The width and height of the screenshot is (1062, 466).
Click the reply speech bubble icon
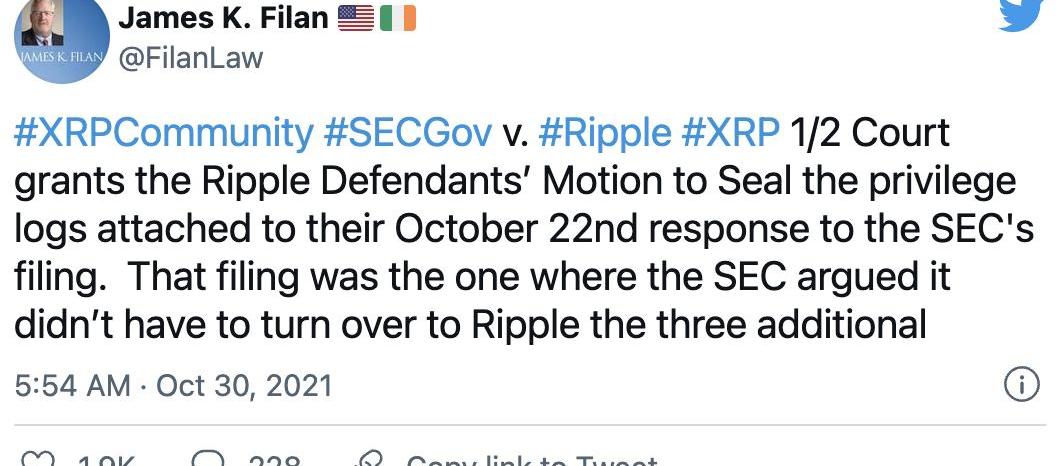click(209, 461)
